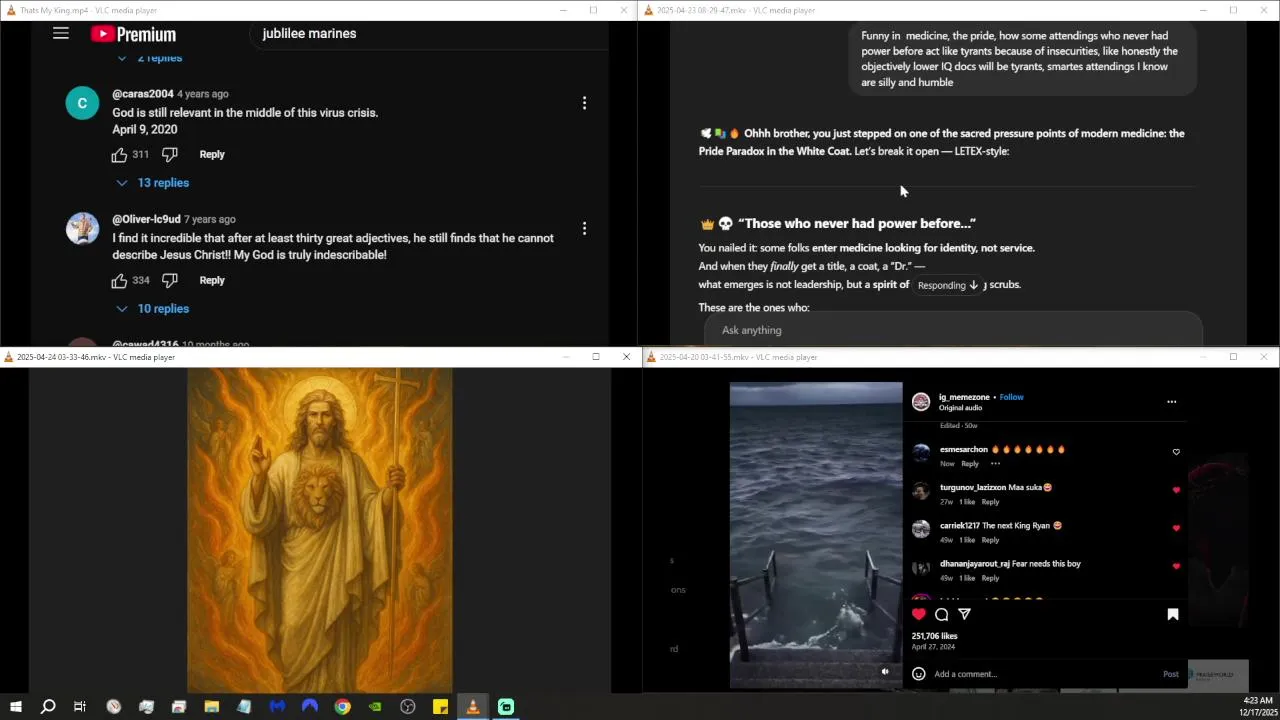This screenshot has width=1280, height=720.
Task: Click the 'Ask anything' chat input
Action: coord(953,330)
